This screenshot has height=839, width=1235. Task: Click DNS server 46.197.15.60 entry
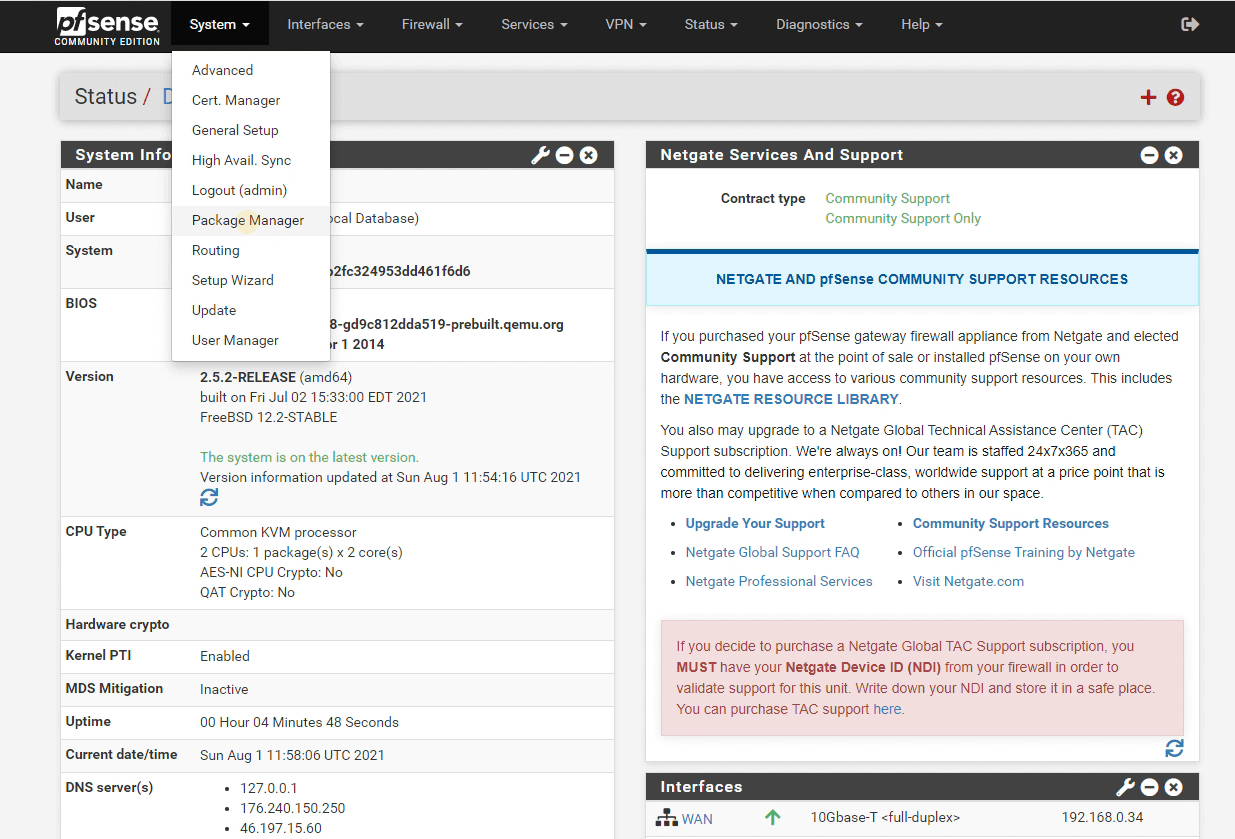point(281,828)
